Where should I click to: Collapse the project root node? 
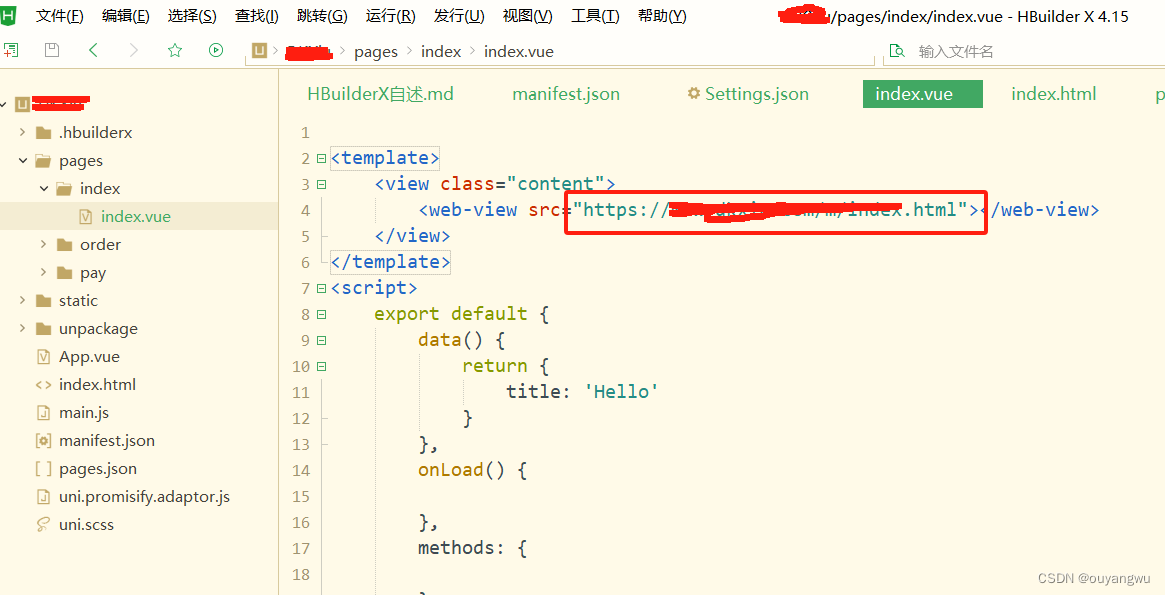[4, 105]
